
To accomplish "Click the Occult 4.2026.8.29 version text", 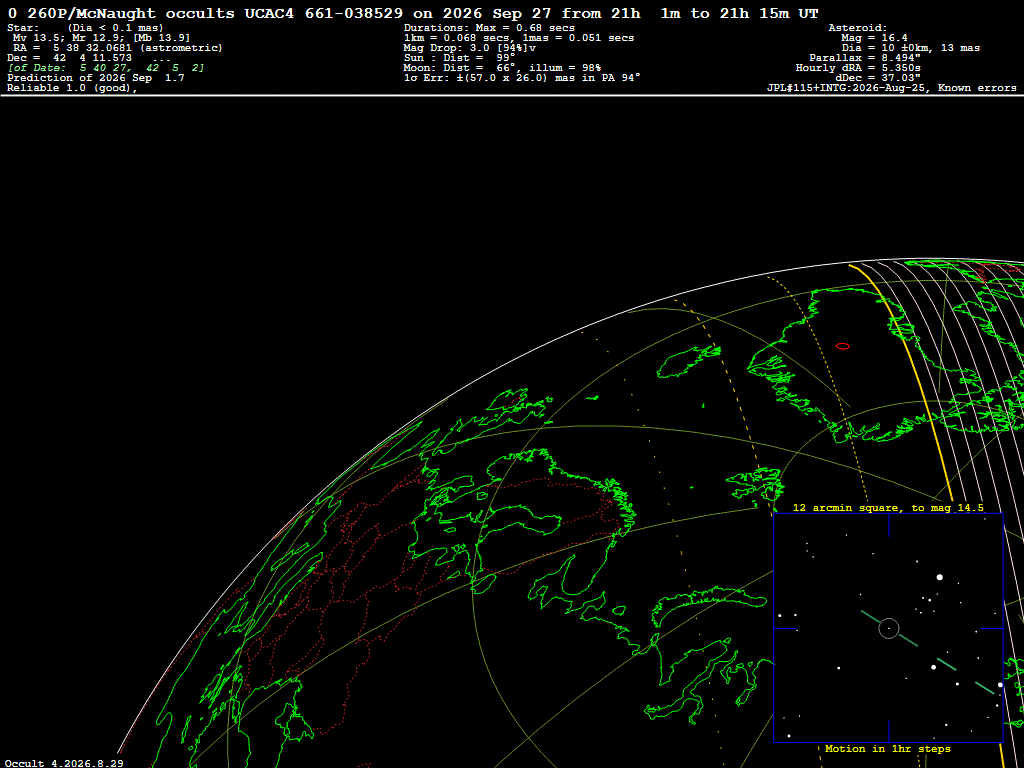I will [x=63, y=763].
